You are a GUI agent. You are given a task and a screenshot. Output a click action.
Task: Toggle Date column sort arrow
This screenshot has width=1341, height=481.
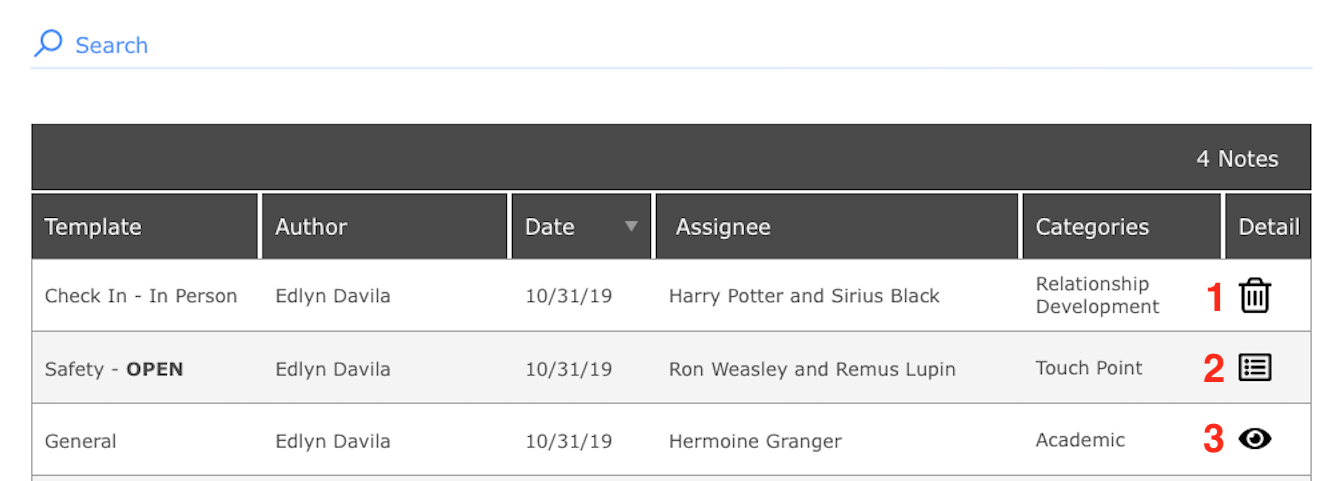pyautogui.click(x=631, y=227)
